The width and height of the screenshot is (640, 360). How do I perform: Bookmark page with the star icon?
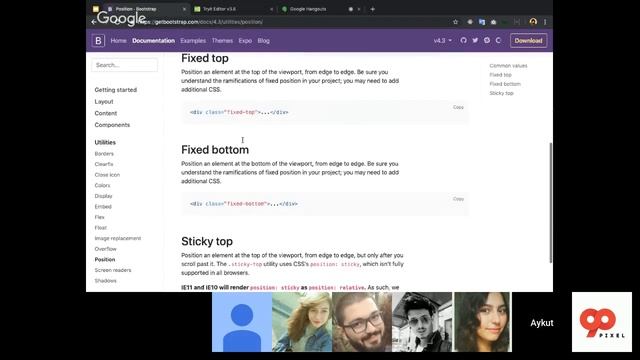pyautogui.click(x=456, y=22)
